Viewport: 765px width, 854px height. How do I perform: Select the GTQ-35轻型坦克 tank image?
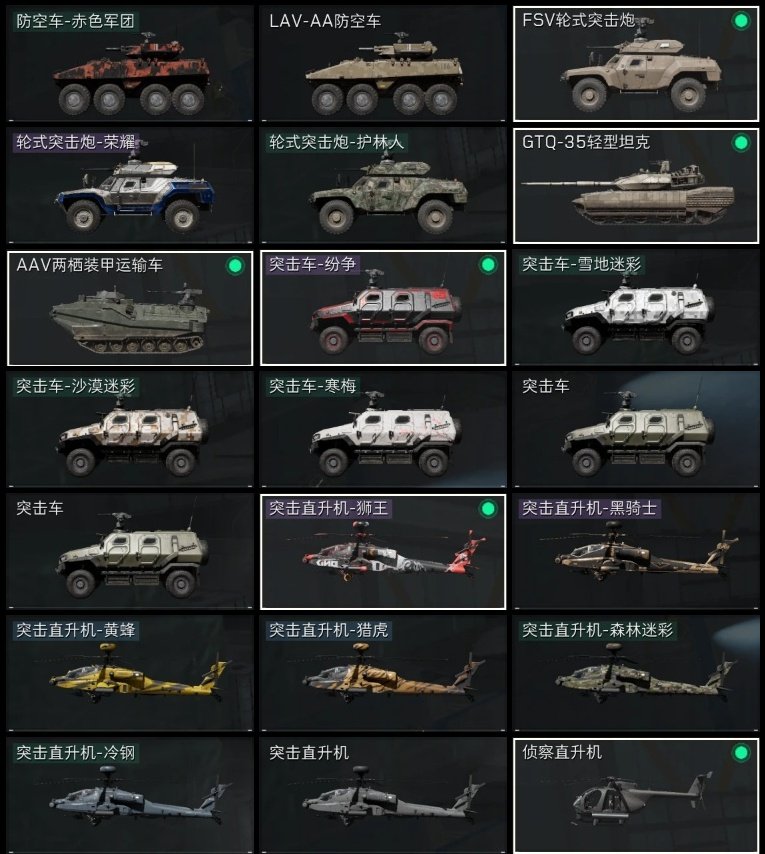tap(627, 192)
